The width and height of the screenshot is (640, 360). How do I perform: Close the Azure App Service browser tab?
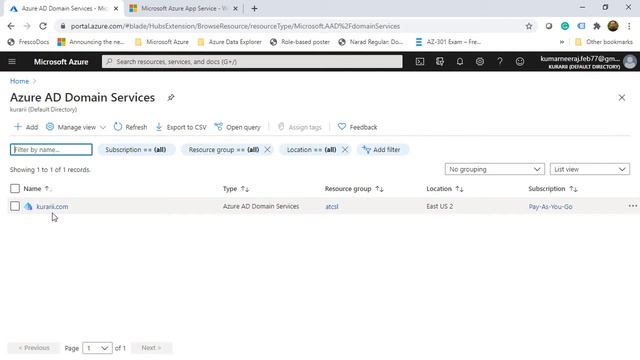pyautogui.click(x=235, y=8)
